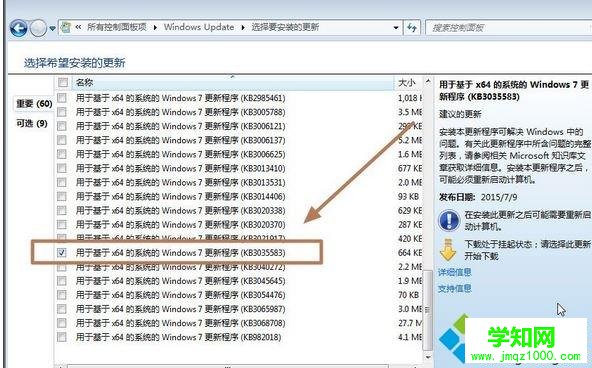Viewport: 592px width, 368px height.
Task: Sort by the 大小 column header
Action: pos(407,82)
